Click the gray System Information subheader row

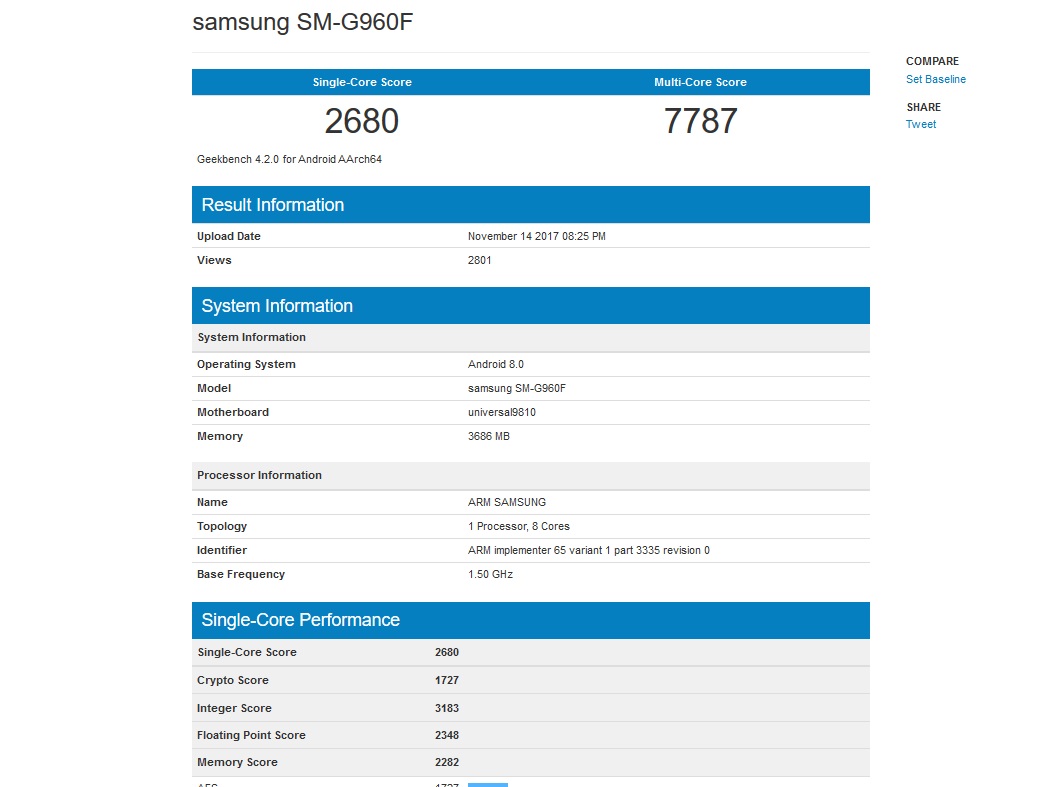531,338
